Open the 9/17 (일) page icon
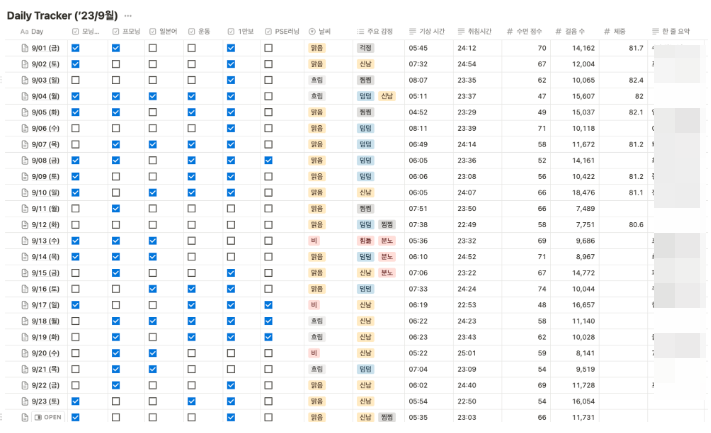Screen dimensions: 711x433 click(25, 305)
